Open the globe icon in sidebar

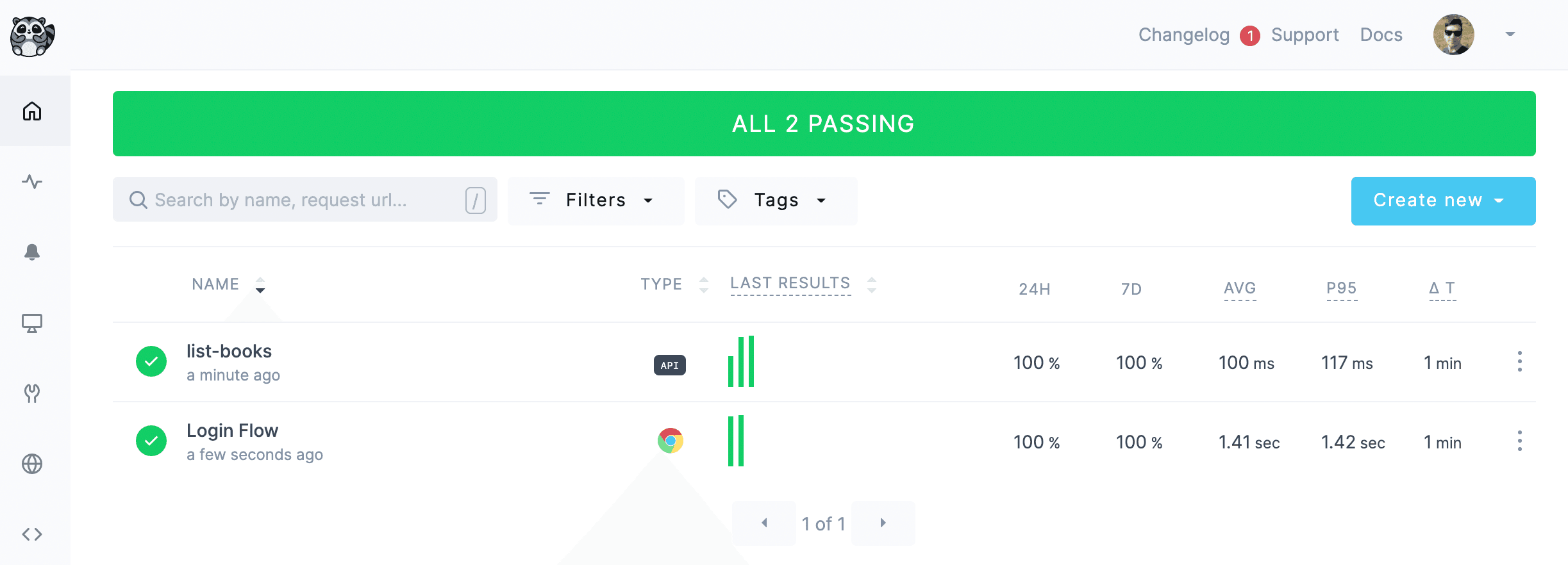(32, 463)
